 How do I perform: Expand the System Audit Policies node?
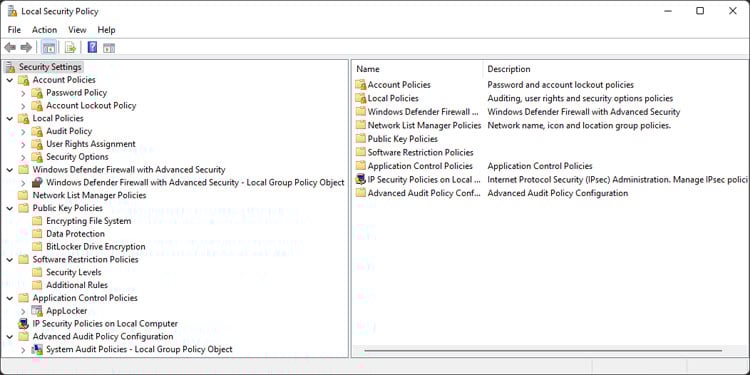(x=23, y=350)
